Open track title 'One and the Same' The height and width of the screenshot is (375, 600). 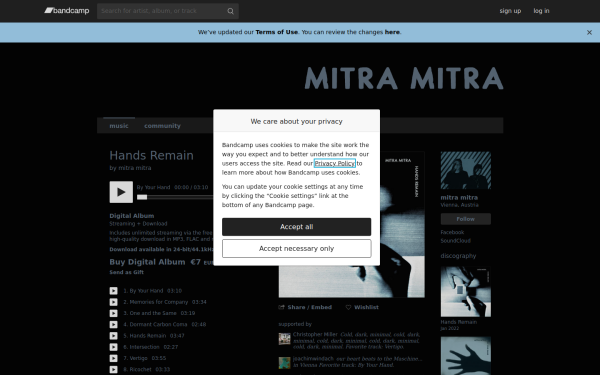click(x=153, y=313)
